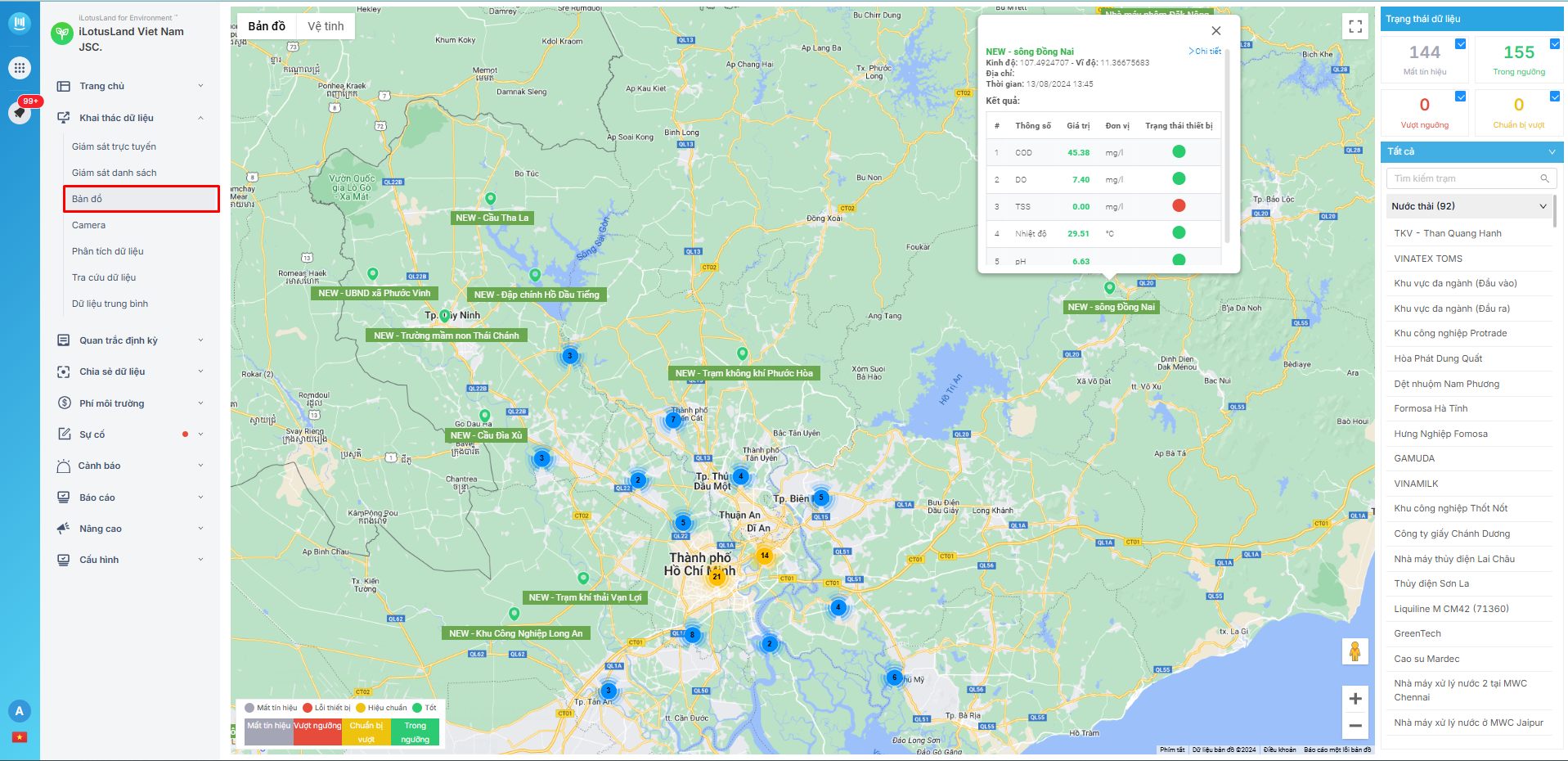Open Chi tiết link in station popup
This screenshot has width=1568, height=761.
pyautogui.click(x=1205, y=51)
